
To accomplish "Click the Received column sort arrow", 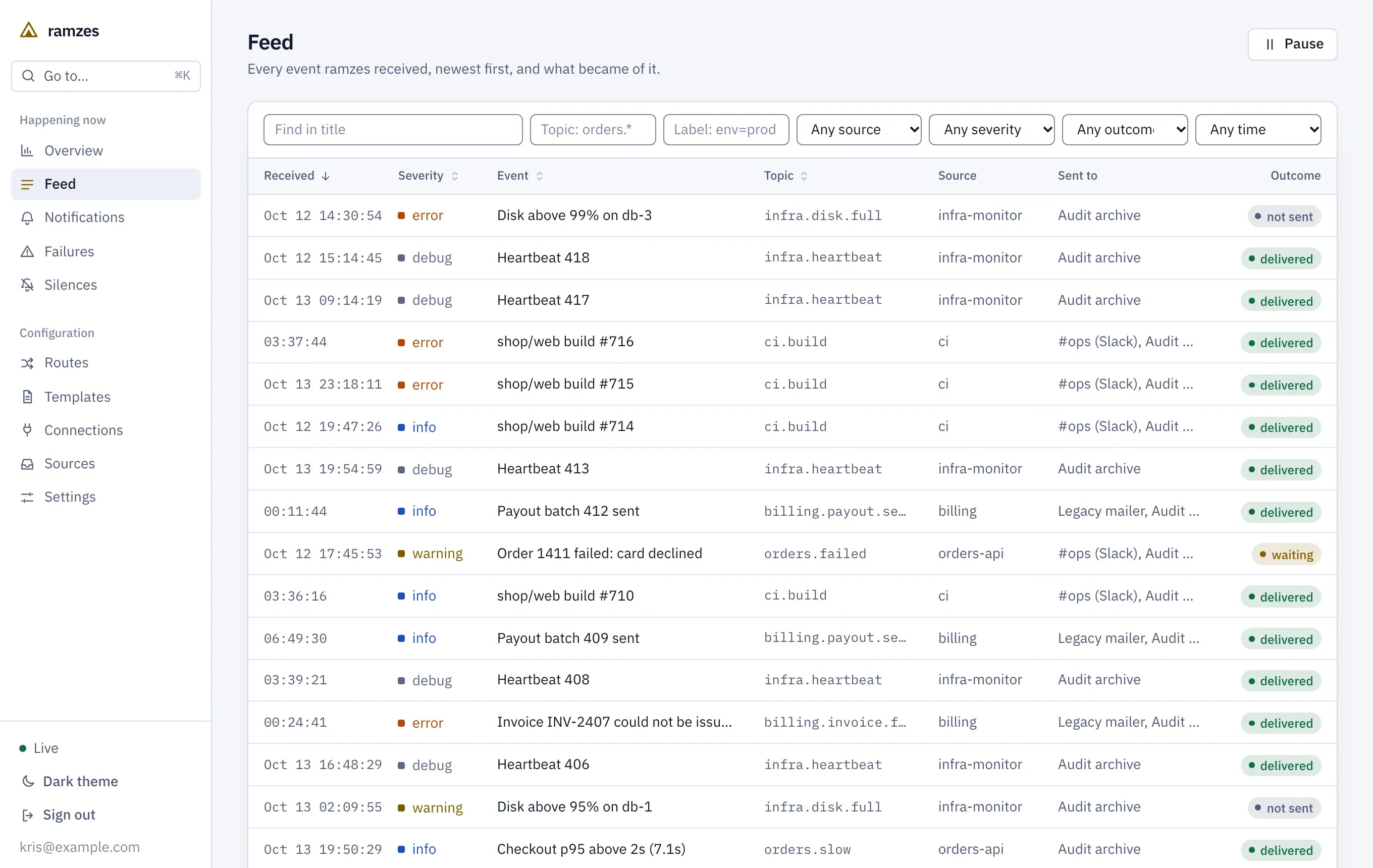I will click(x=326, y=176).
